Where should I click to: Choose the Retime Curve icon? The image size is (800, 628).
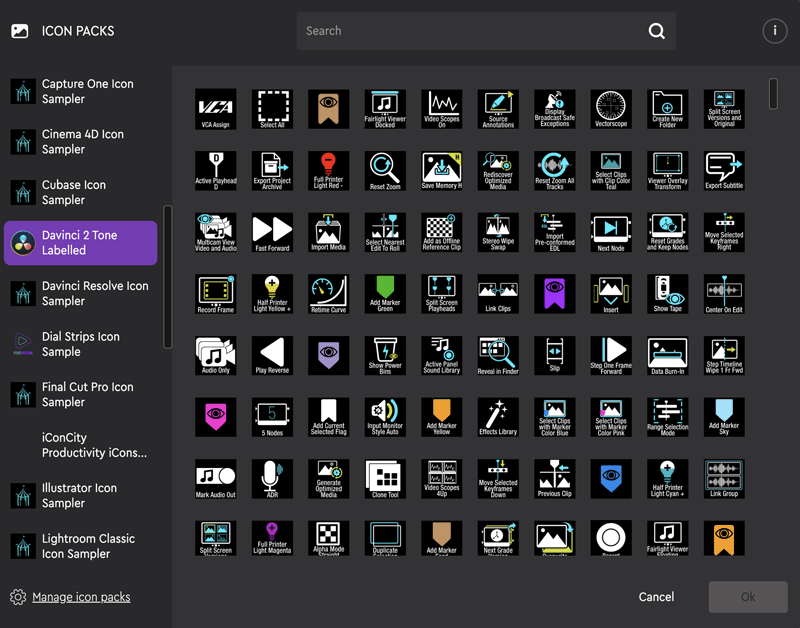(329, 294)
